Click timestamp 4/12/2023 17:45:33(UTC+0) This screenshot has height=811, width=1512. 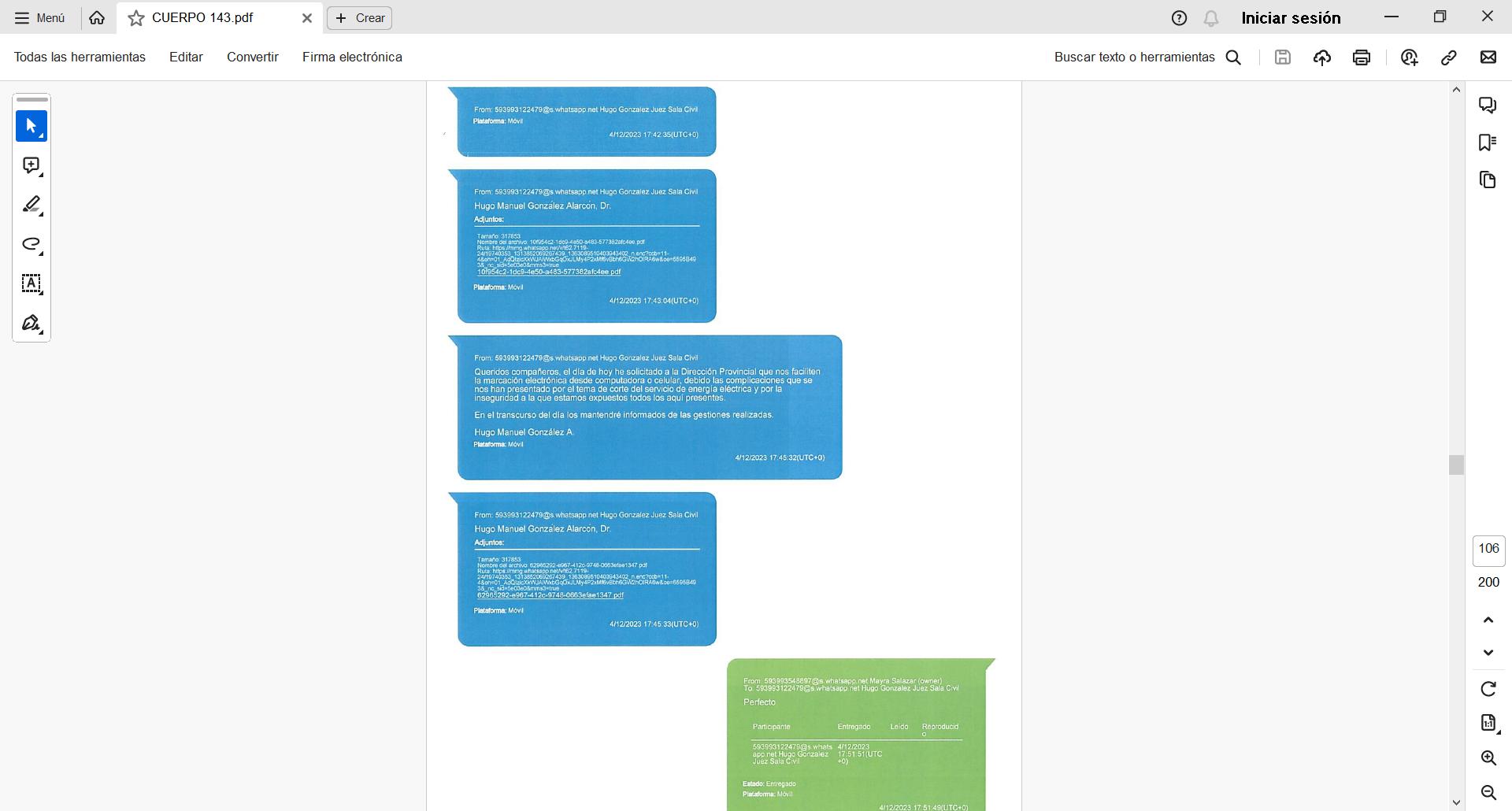[x=654, y=624]
